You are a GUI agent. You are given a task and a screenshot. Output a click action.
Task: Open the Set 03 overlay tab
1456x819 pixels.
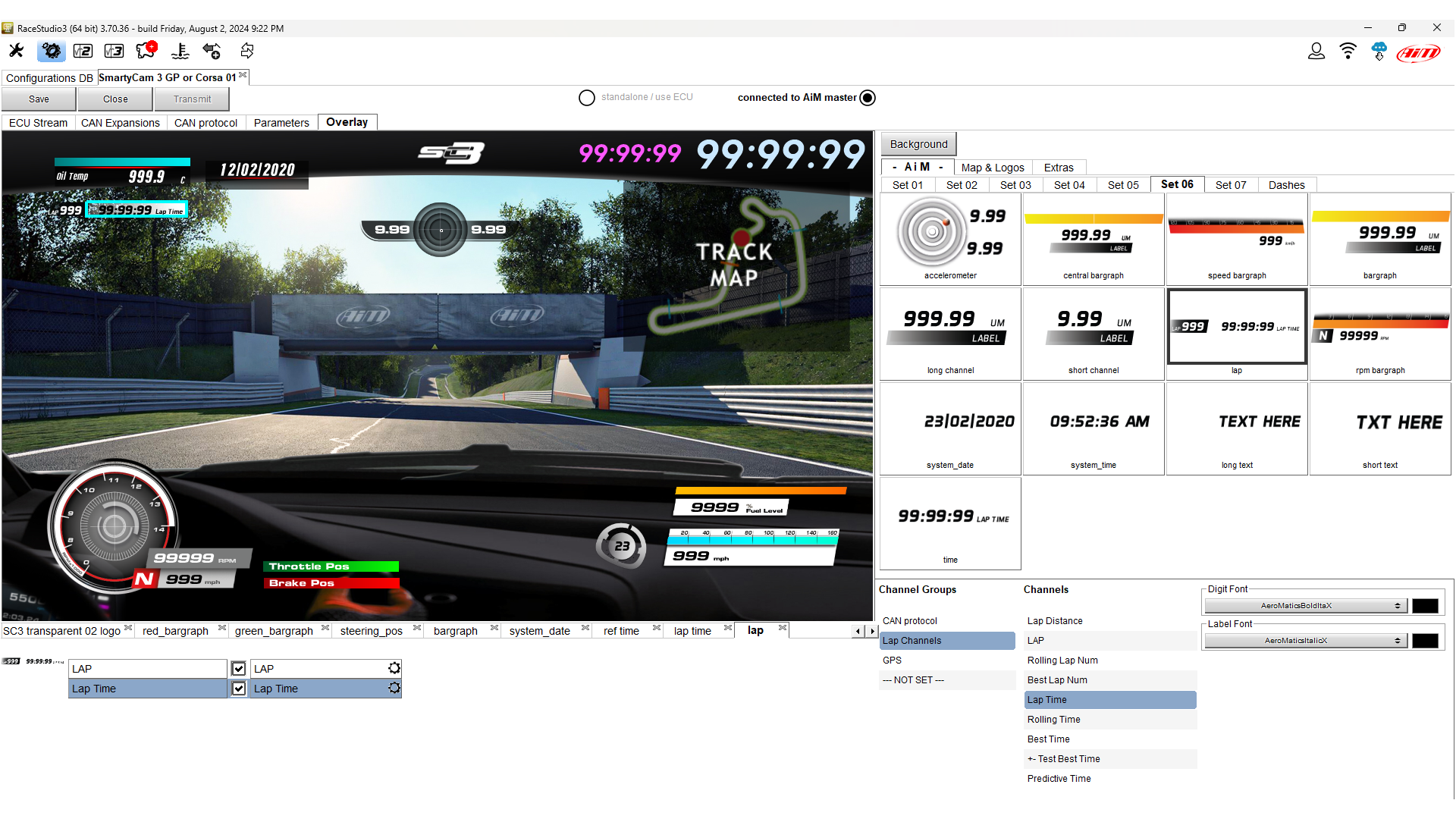click(x=1015, y=184)
